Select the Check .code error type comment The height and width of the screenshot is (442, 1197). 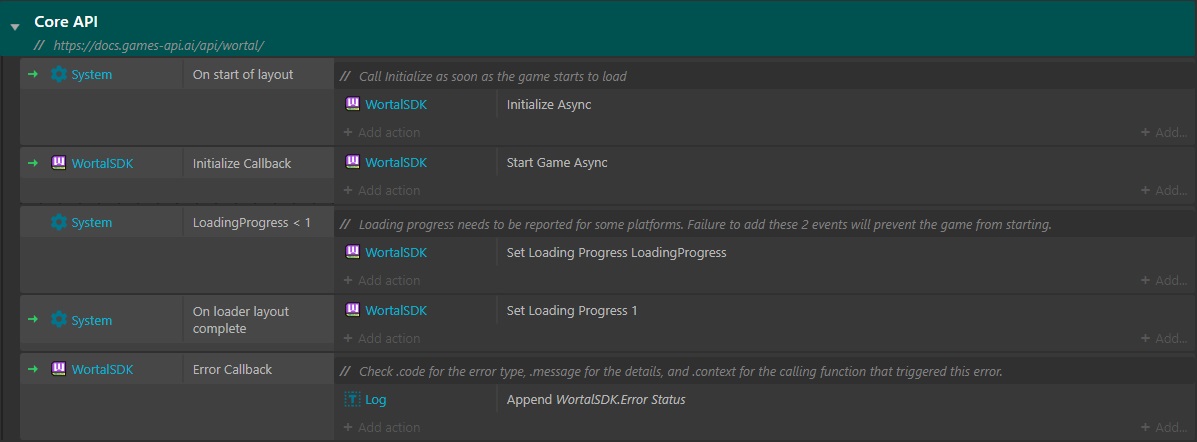tap(680, 371)
